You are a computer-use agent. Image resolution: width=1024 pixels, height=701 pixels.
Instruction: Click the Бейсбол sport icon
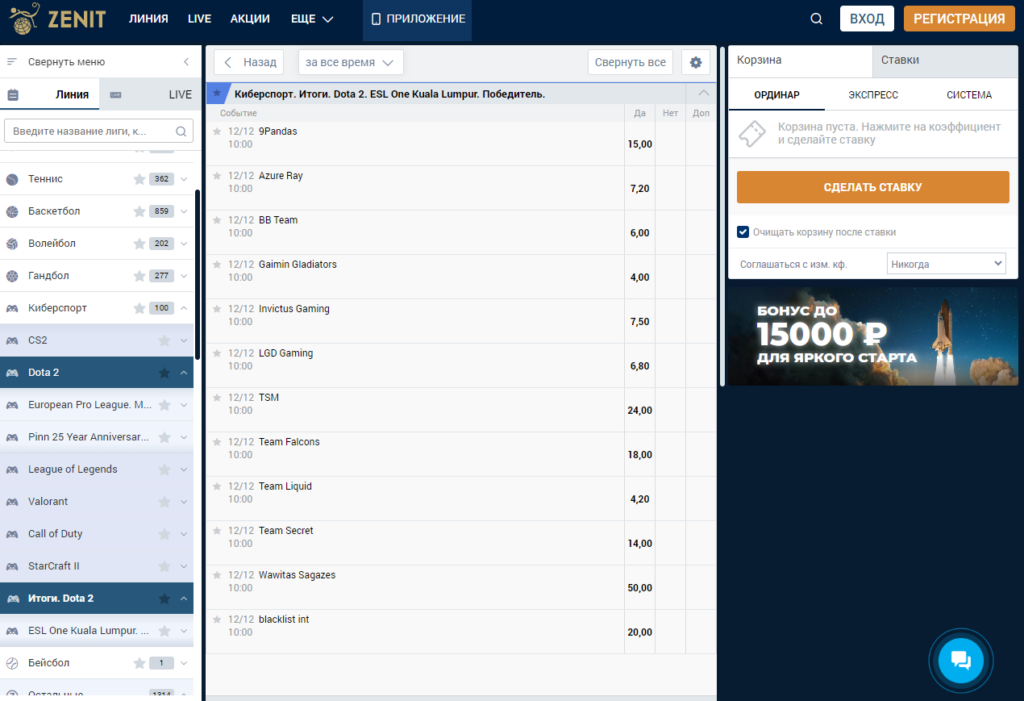[x=12, y=663]
